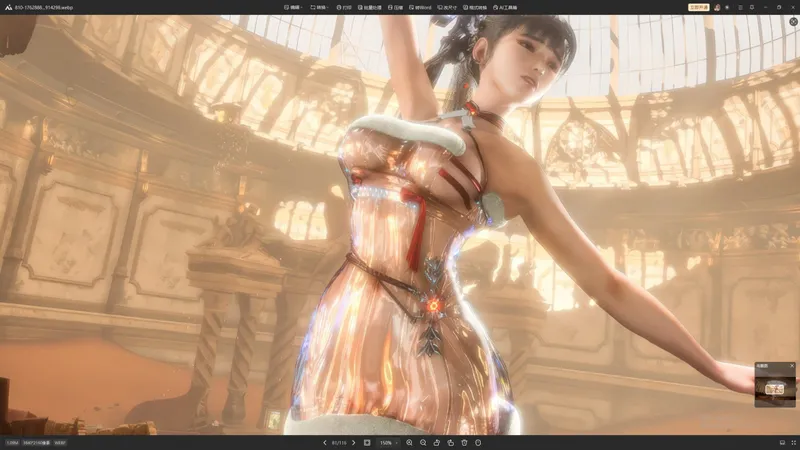The height and width of the screenshot is (450, 800).
Task: Click the 打印 print toolbar item
Action: tap(345, 7)
